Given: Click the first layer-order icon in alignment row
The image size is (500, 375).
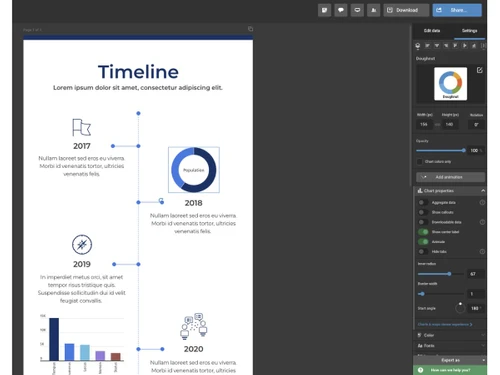Looking at the screenshot, I should 418,46.
